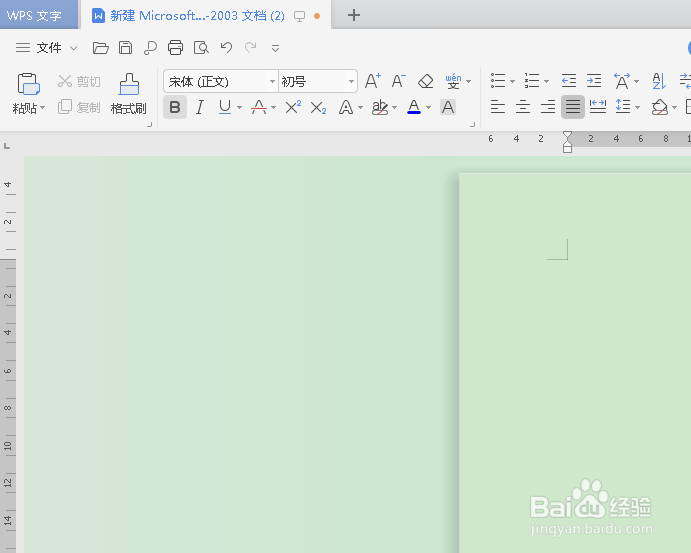Screen dimensions: 691x553
Task: Click the line spacing icon
Action: point(623,107)
